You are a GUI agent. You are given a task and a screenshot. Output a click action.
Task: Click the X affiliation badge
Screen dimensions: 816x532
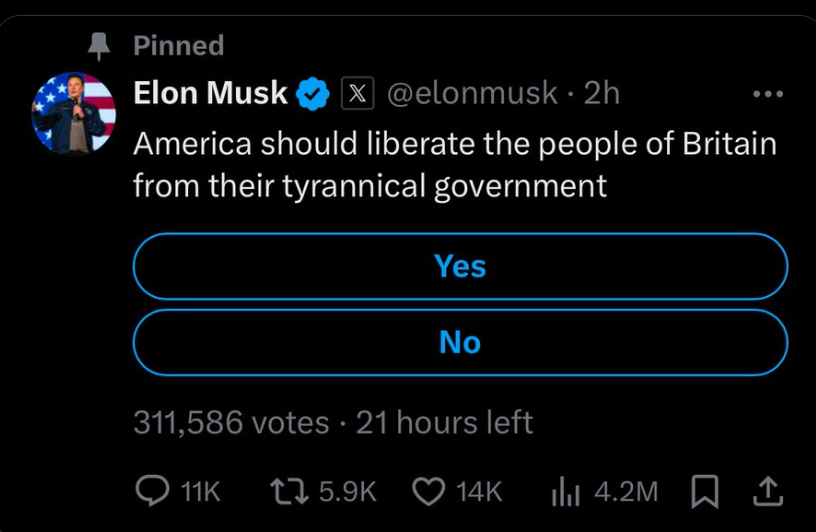(x=358, y=94)
